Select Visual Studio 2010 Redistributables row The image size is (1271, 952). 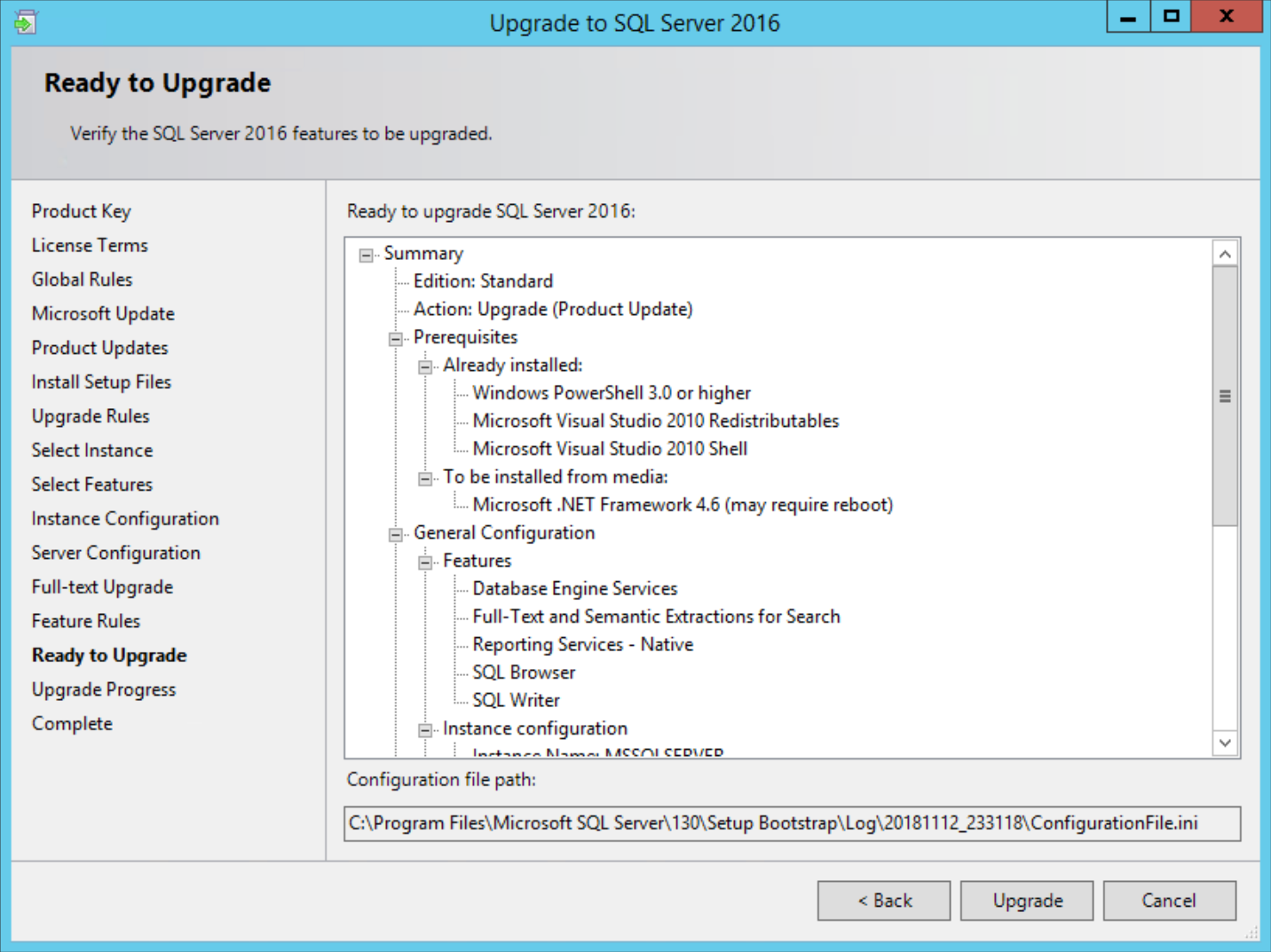pyautogui.click(x=656, y=421)
